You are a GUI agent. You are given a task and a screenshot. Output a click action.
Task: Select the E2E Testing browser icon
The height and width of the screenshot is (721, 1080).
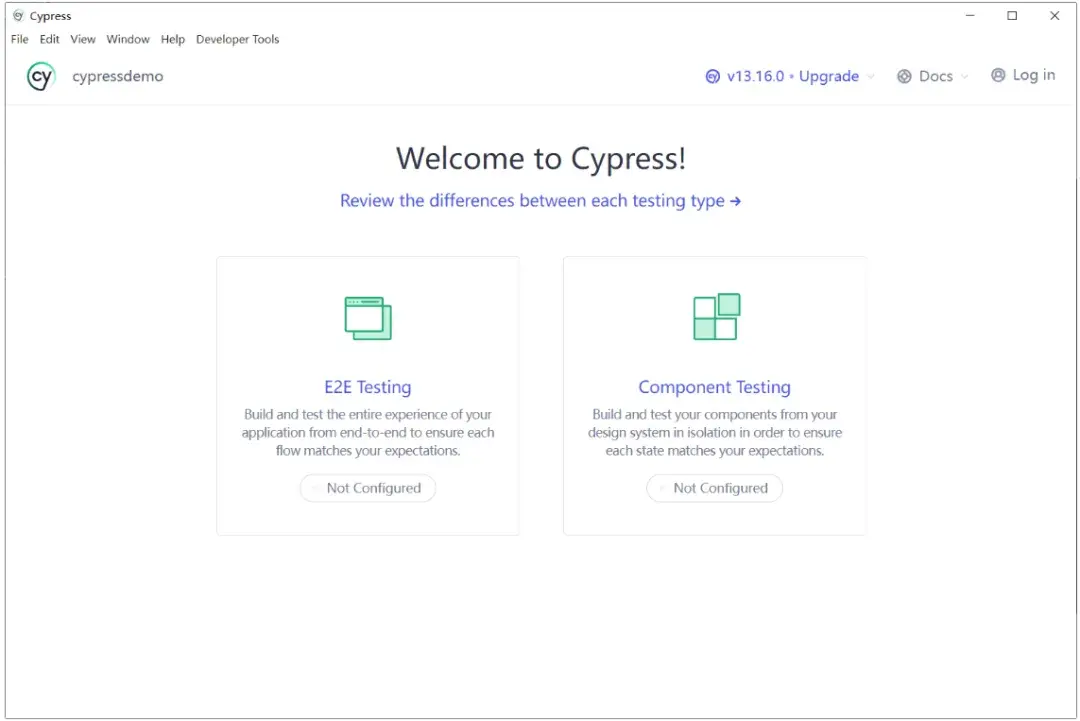click(367, 316)
